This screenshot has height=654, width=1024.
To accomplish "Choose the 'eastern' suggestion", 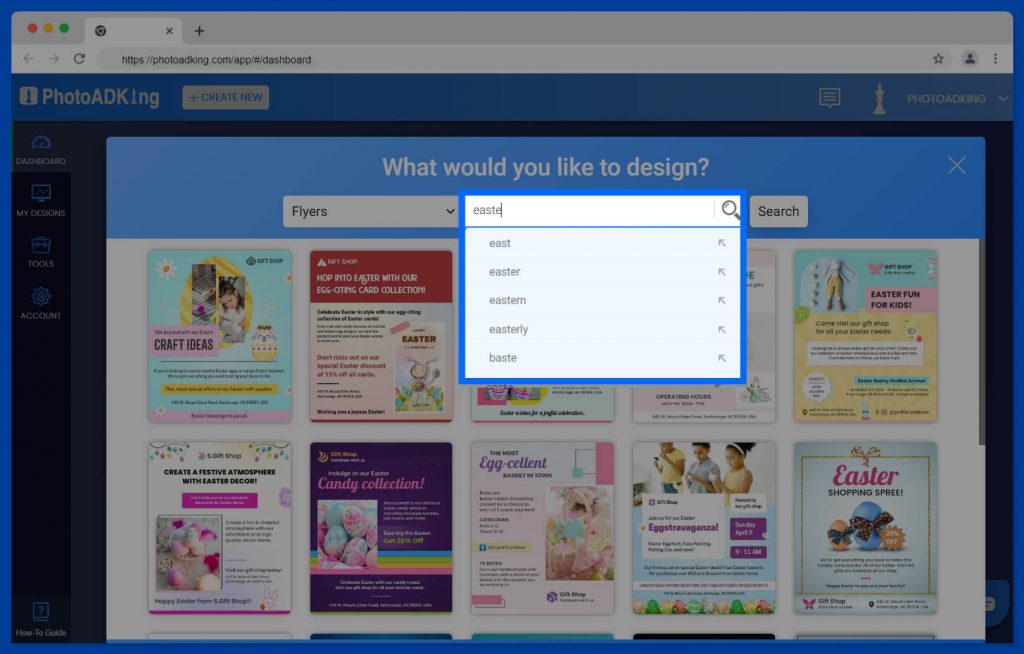I will 603,301.
